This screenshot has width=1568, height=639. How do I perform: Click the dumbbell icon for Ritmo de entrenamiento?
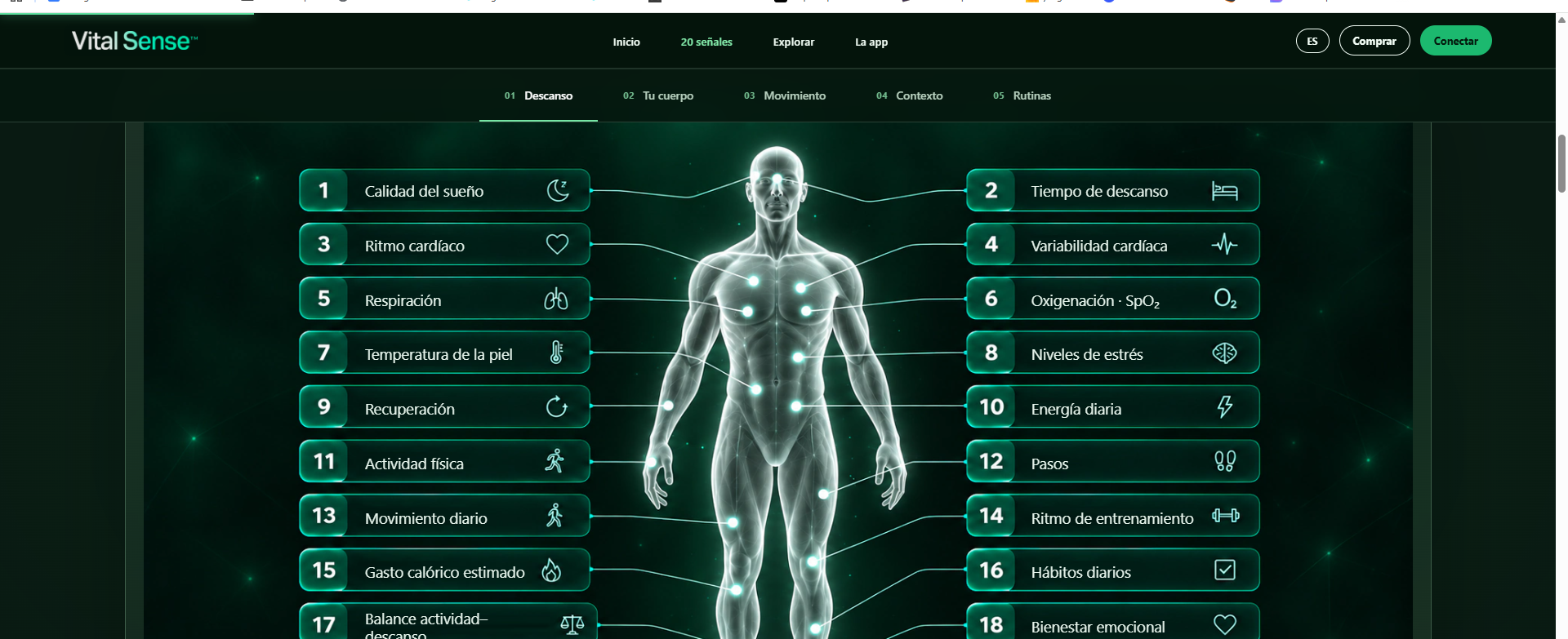(1225, 515)
